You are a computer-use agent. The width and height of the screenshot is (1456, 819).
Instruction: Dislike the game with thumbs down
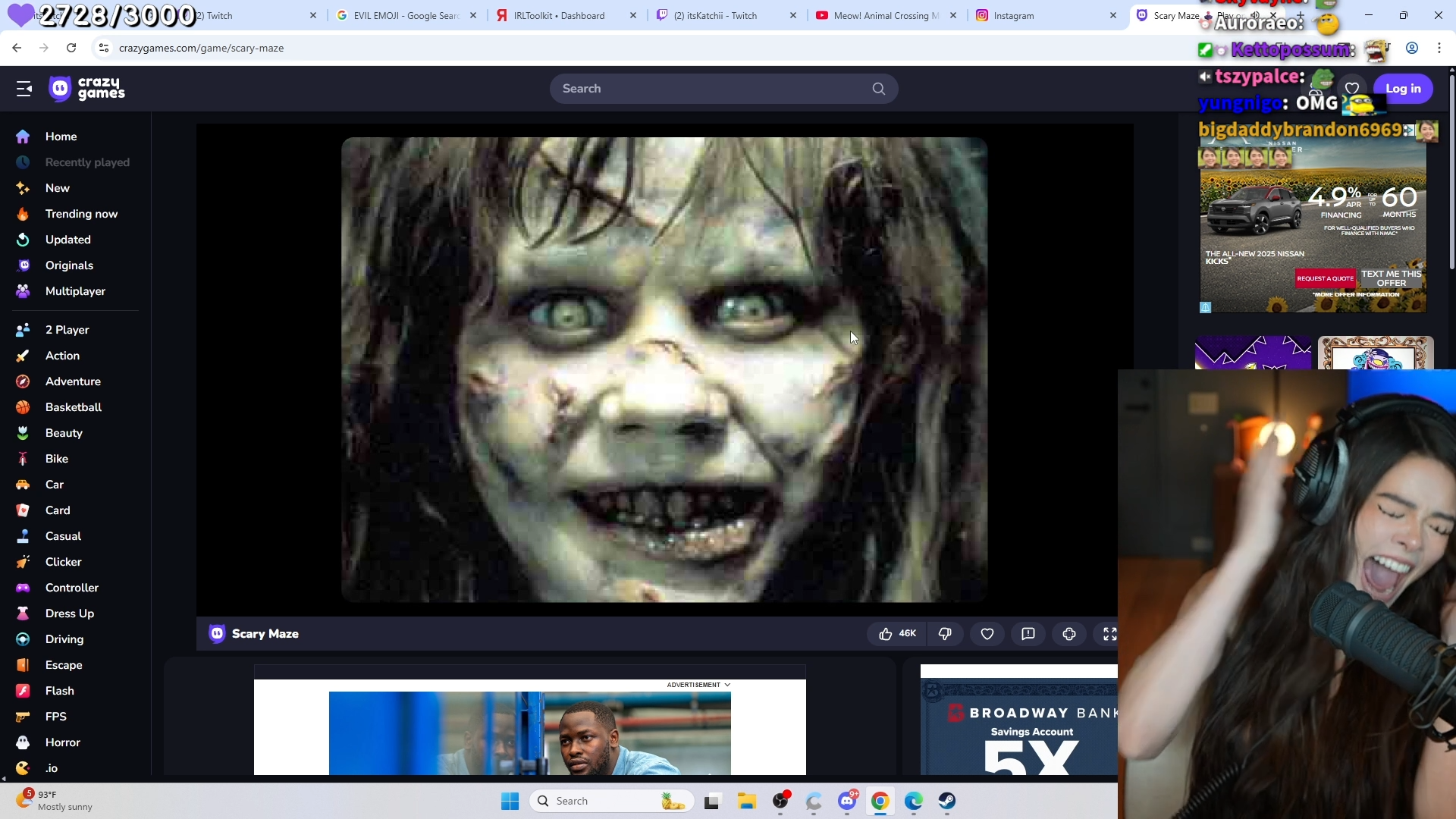click(945, 634)
